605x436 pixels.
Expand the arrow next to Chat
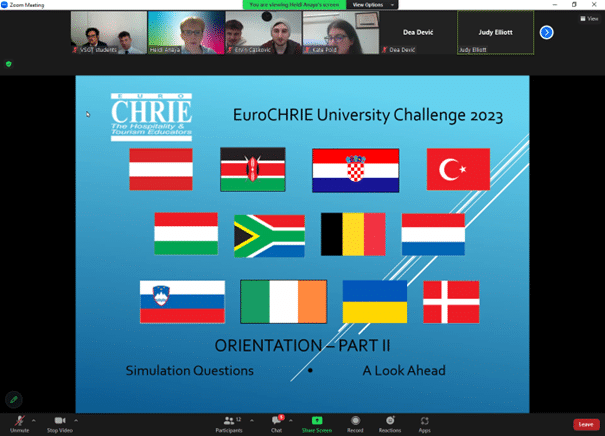(x=291, y=421)
